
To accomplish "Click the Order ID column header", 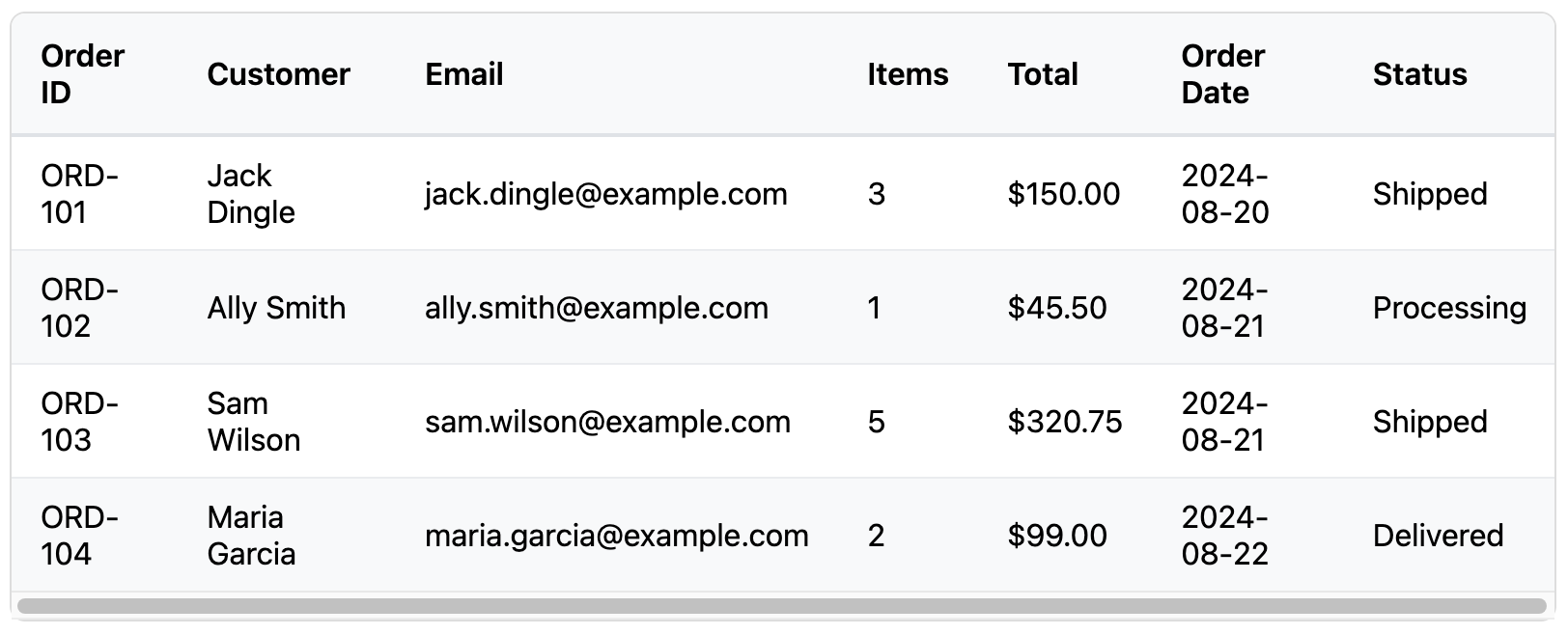I will coord(82,74).
